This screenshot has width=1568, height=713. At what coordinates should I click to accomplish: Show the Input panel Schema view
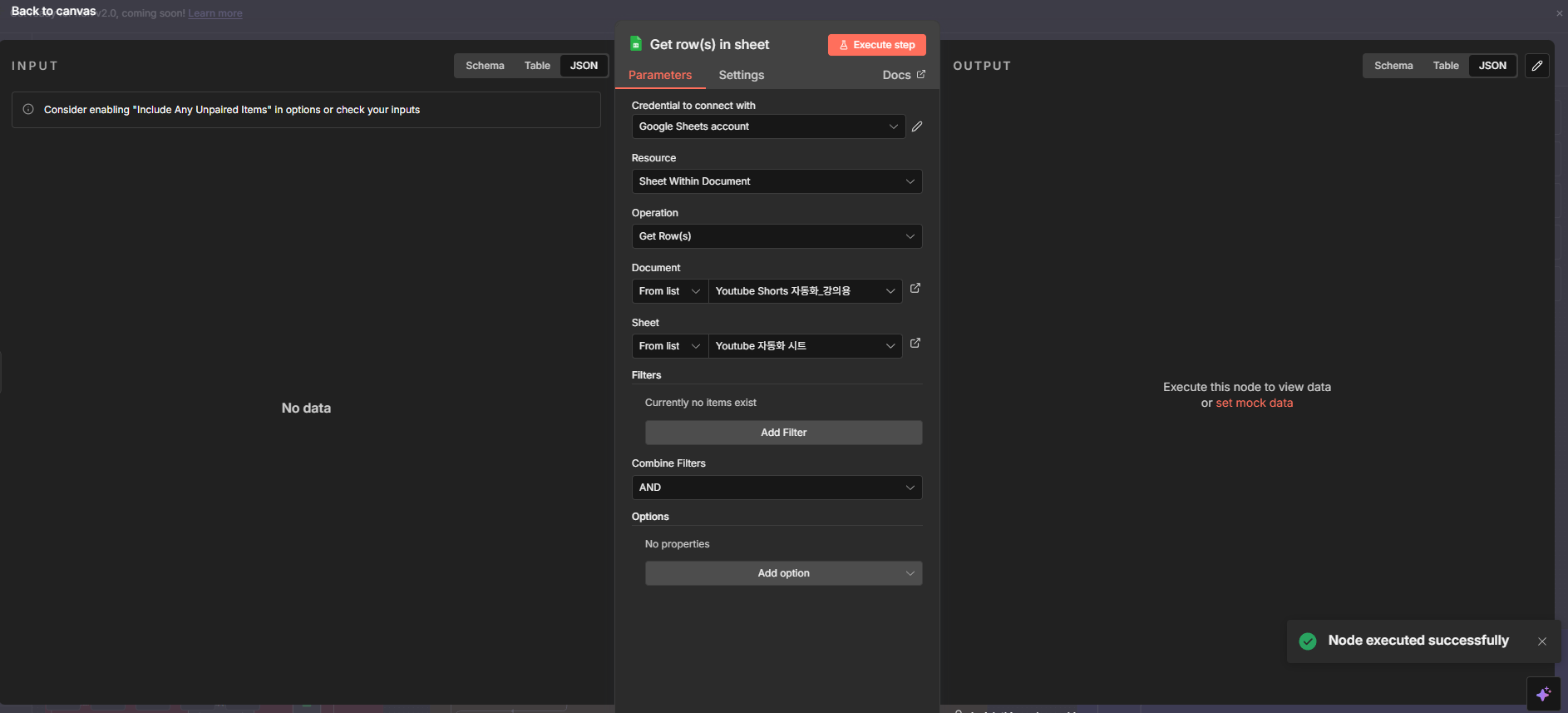pos(485,66)
